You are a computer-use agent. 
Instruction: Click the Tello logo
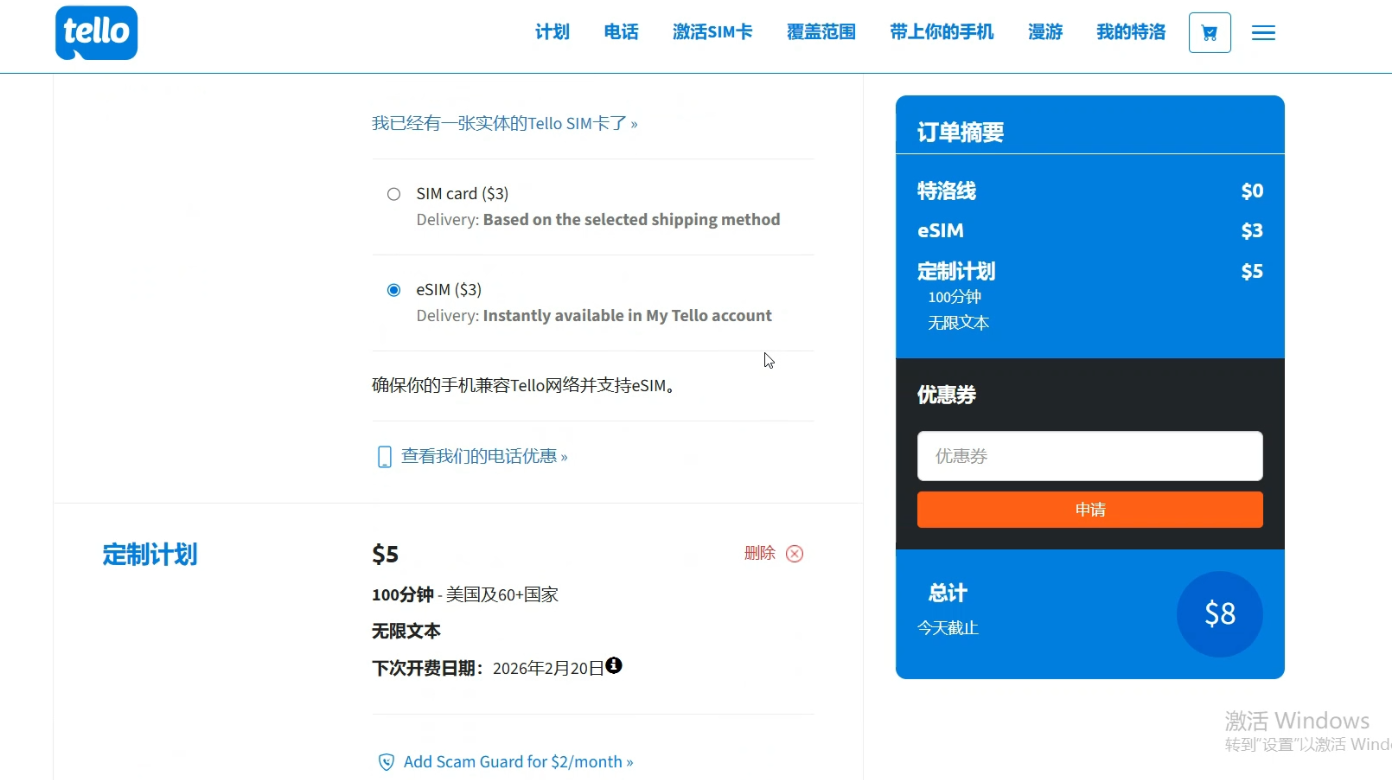tap(96, 33)
